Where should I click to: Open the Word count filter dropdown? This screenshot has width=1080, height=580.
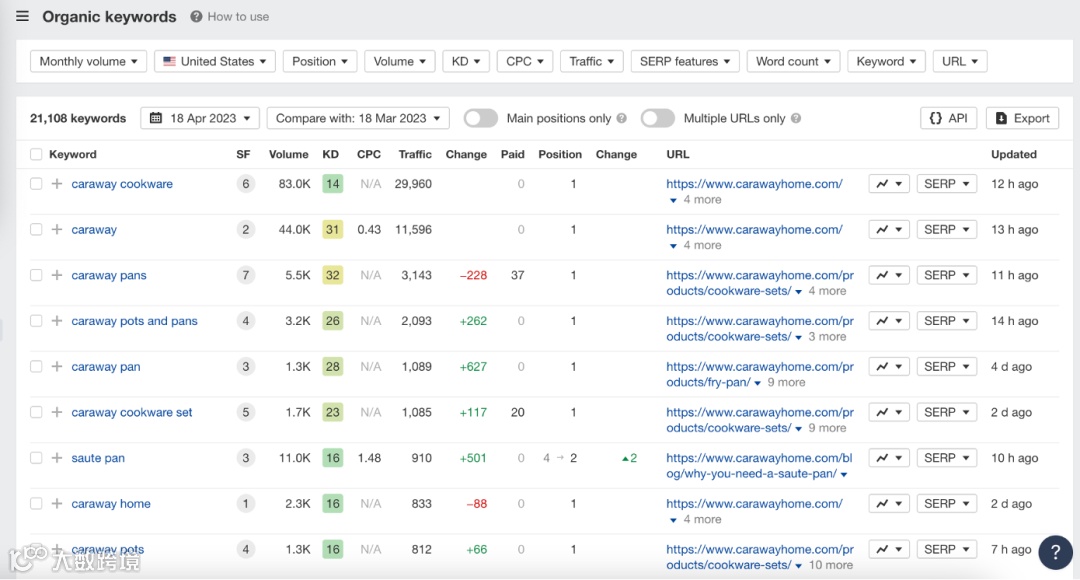click(x=793, y=61)
